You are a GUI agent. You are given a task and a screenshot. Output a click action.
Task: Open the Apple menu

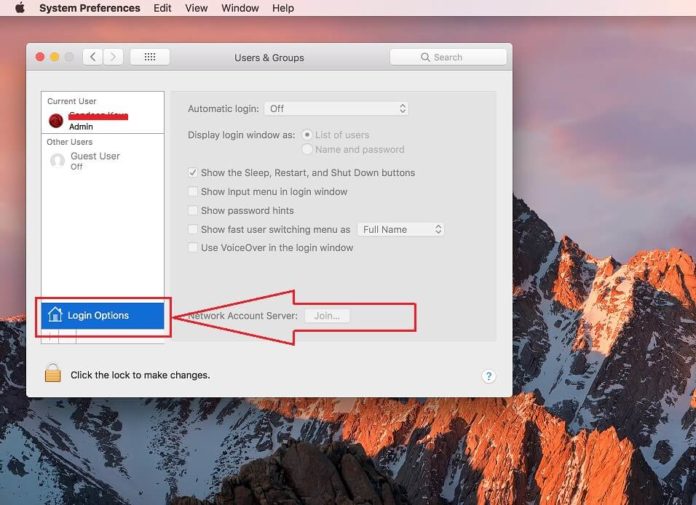point(20,8)
